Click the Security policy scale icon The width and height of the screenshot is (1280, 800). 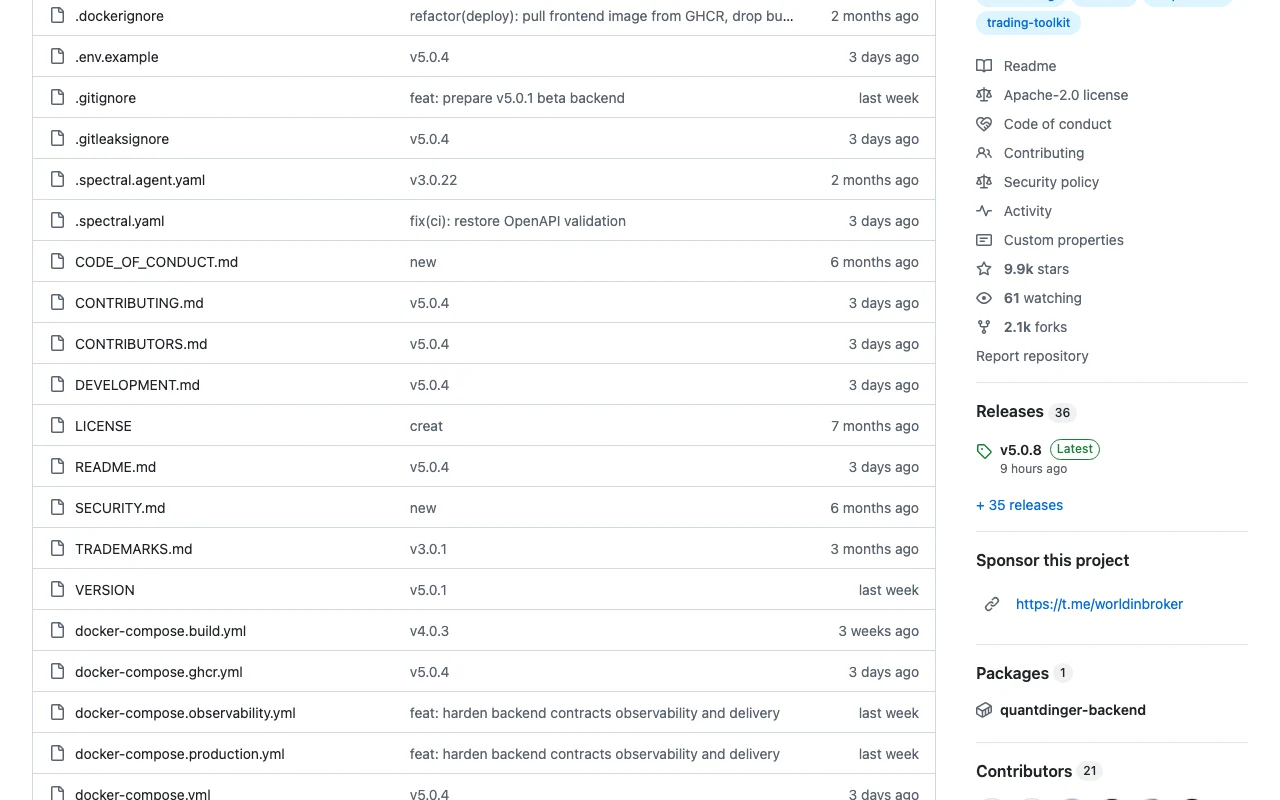[x=984, y=182]
